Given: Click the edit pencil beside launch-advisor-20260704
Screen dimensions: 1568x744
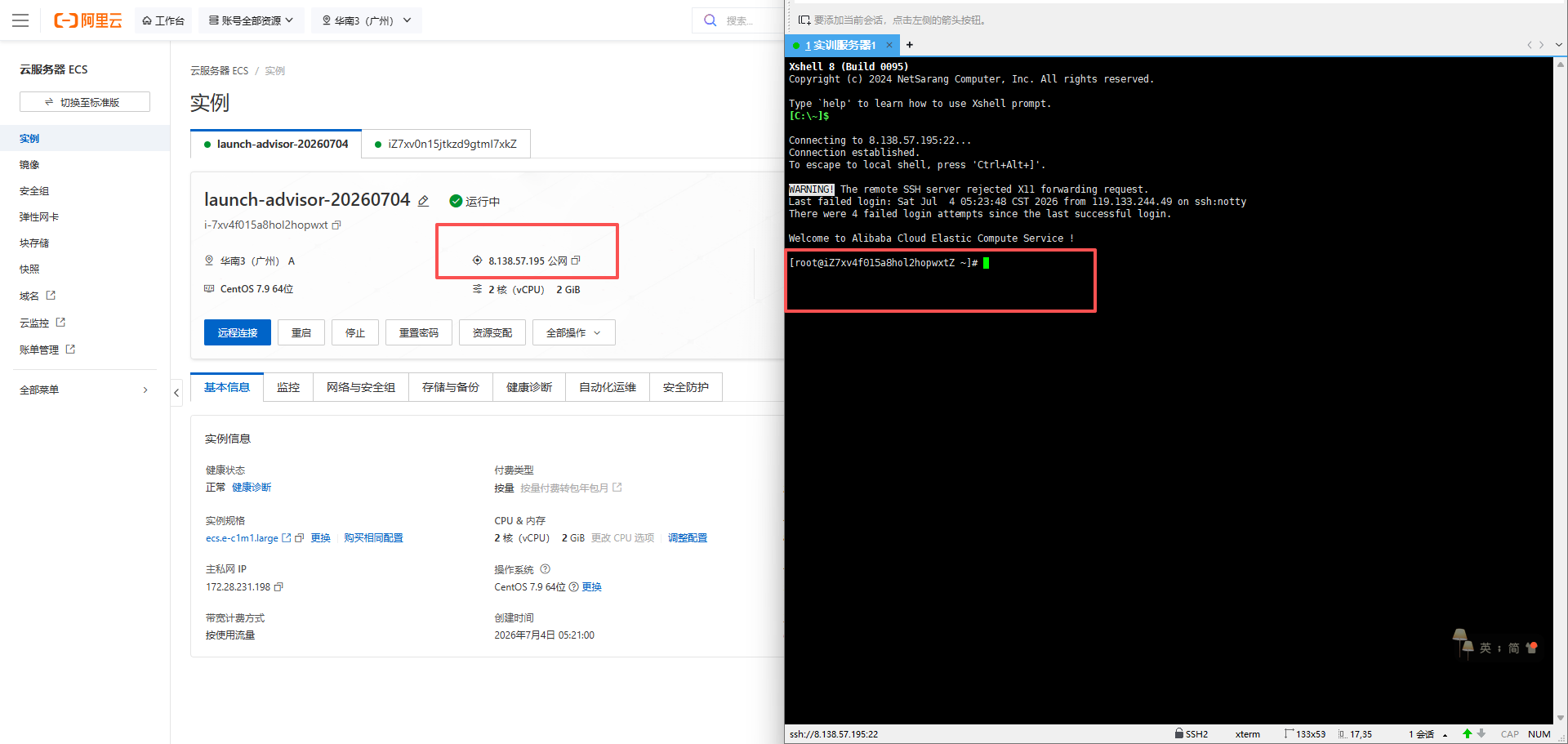Looking at the screenshot, I should point(423,201).
